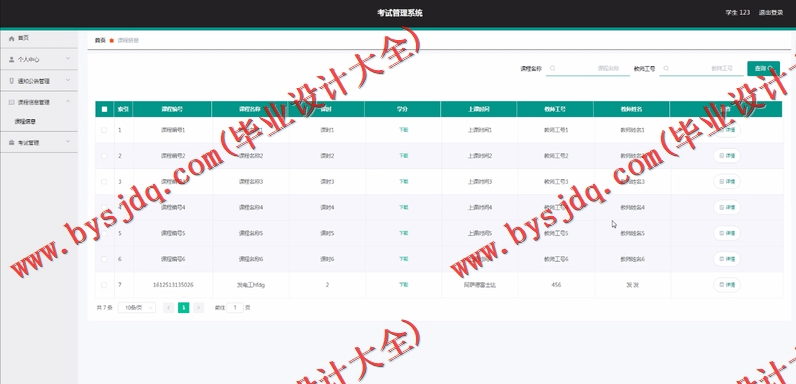Viewport: 796px width, 384px height.
Task: Click the cell 上课时间1
Action: 480,130
